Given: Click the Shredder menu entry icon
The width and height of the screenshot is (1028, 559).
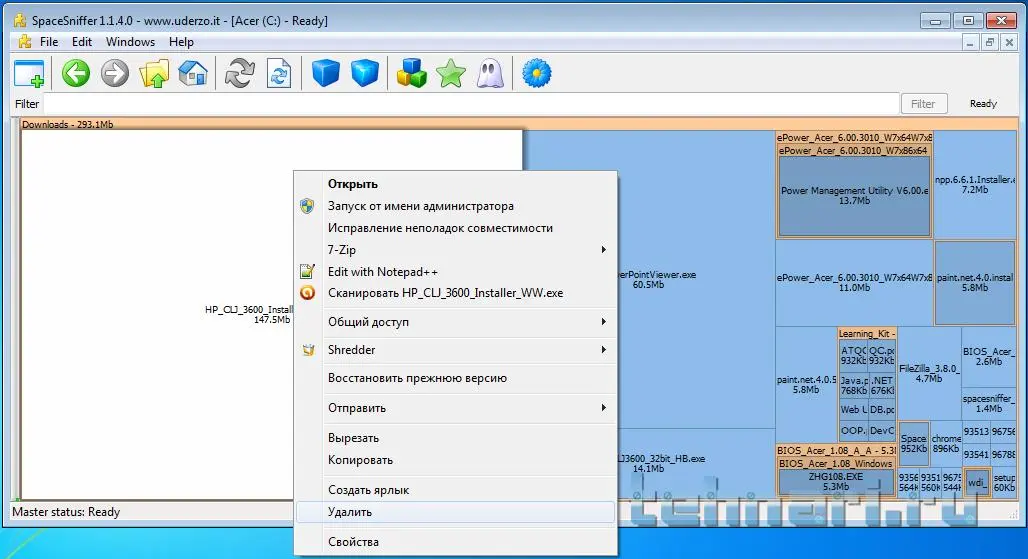Looking at the screenshot, I should (x=307, y=350).
